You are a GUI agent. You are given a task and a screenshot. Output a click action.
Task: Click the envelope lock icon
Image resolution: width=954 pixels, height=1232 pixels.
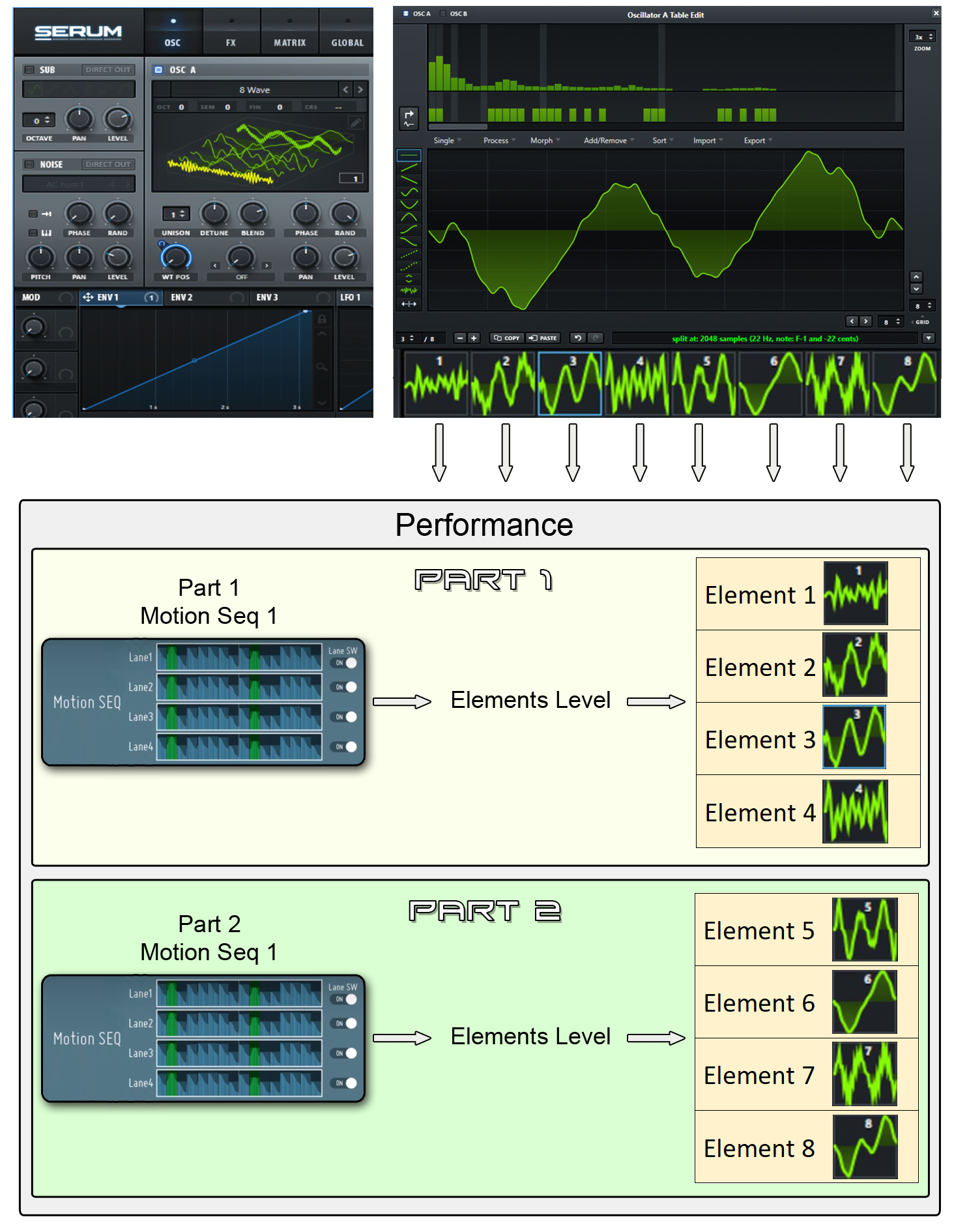(x=322, y=320)
